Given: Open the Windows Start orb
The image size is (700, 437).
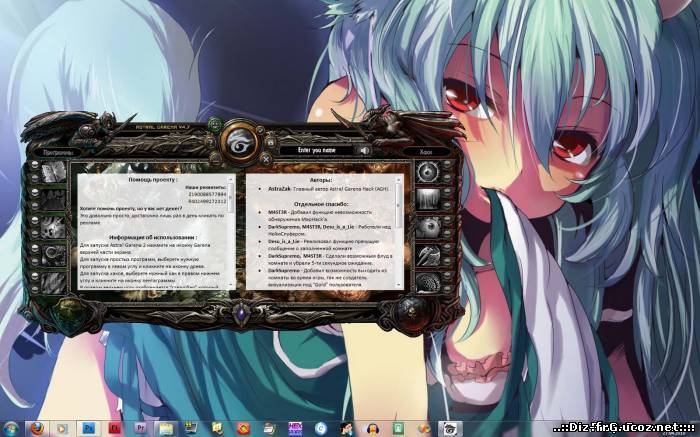Looking at the screenshot, I should pyautogui.click(x=9, y=429).
